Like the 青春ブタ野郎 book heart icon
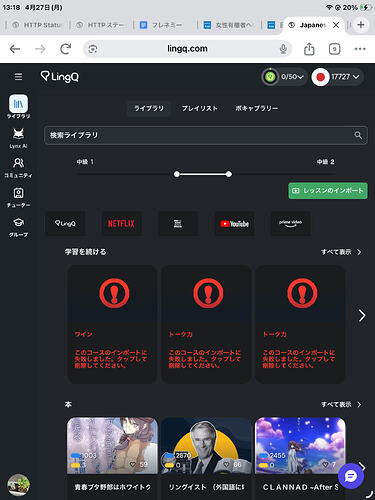 coord(133,464)
